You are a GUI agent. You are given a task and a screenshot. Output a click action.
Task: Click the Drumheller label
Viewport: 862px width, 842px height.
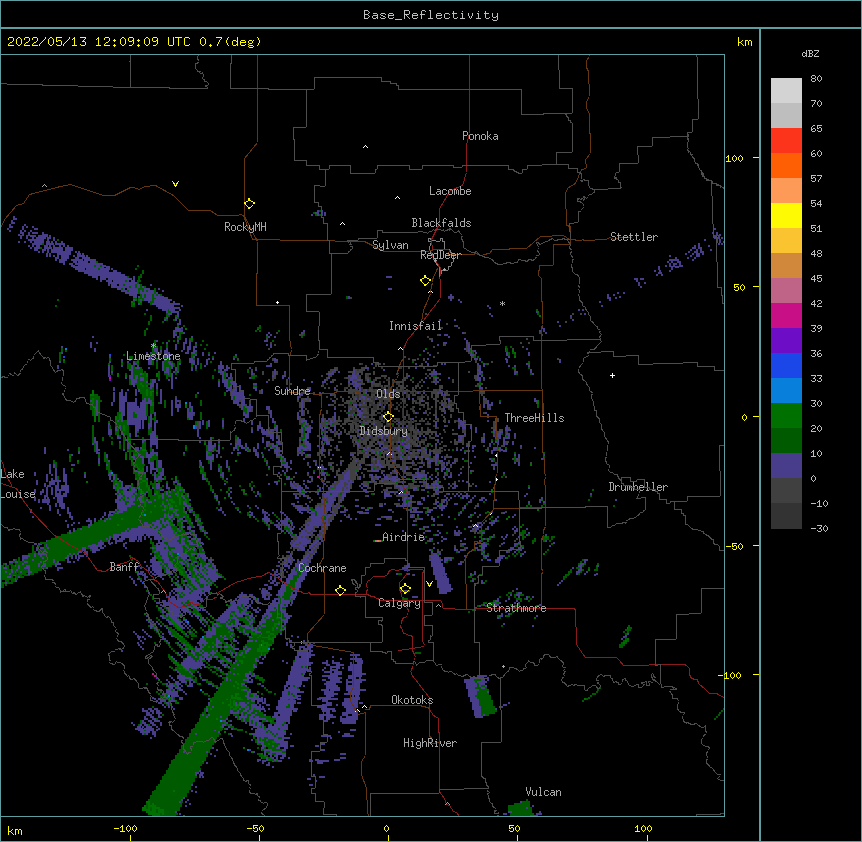coord(638,487)
